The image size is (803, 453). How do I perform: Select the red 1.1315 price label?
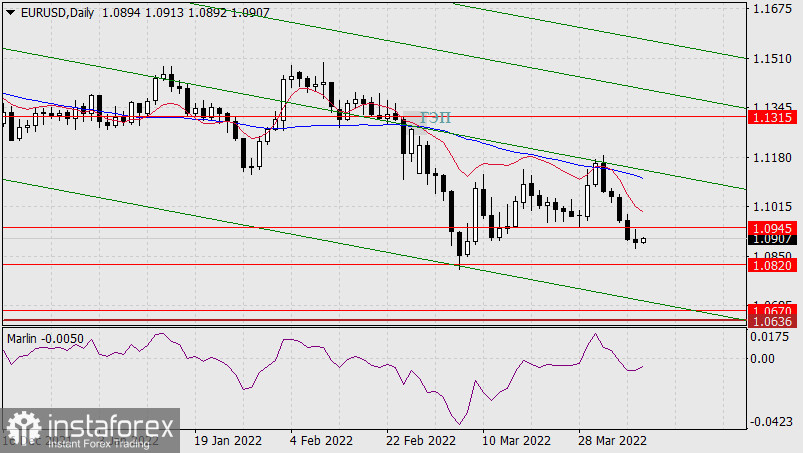pyautogui.click(x=773, y=117)
